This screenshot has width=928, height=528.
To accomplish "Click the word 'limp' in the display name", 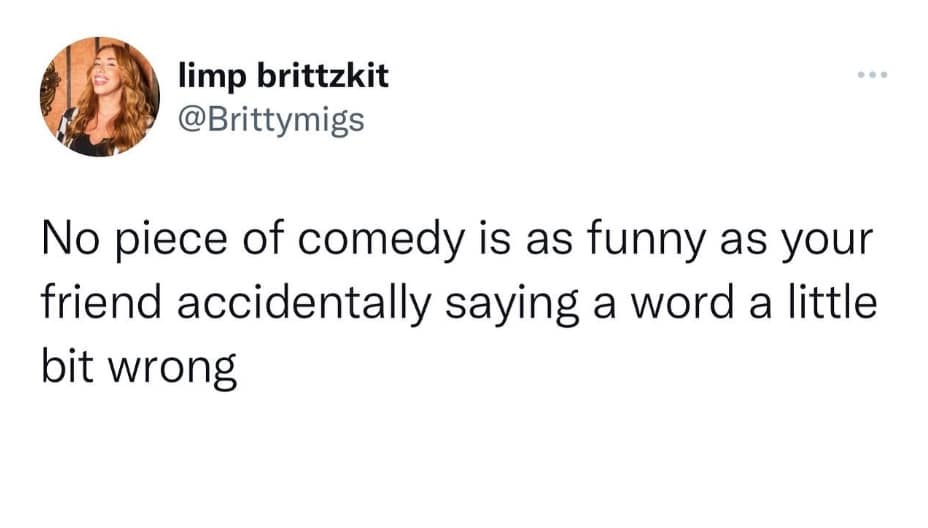I will point(206,77).
